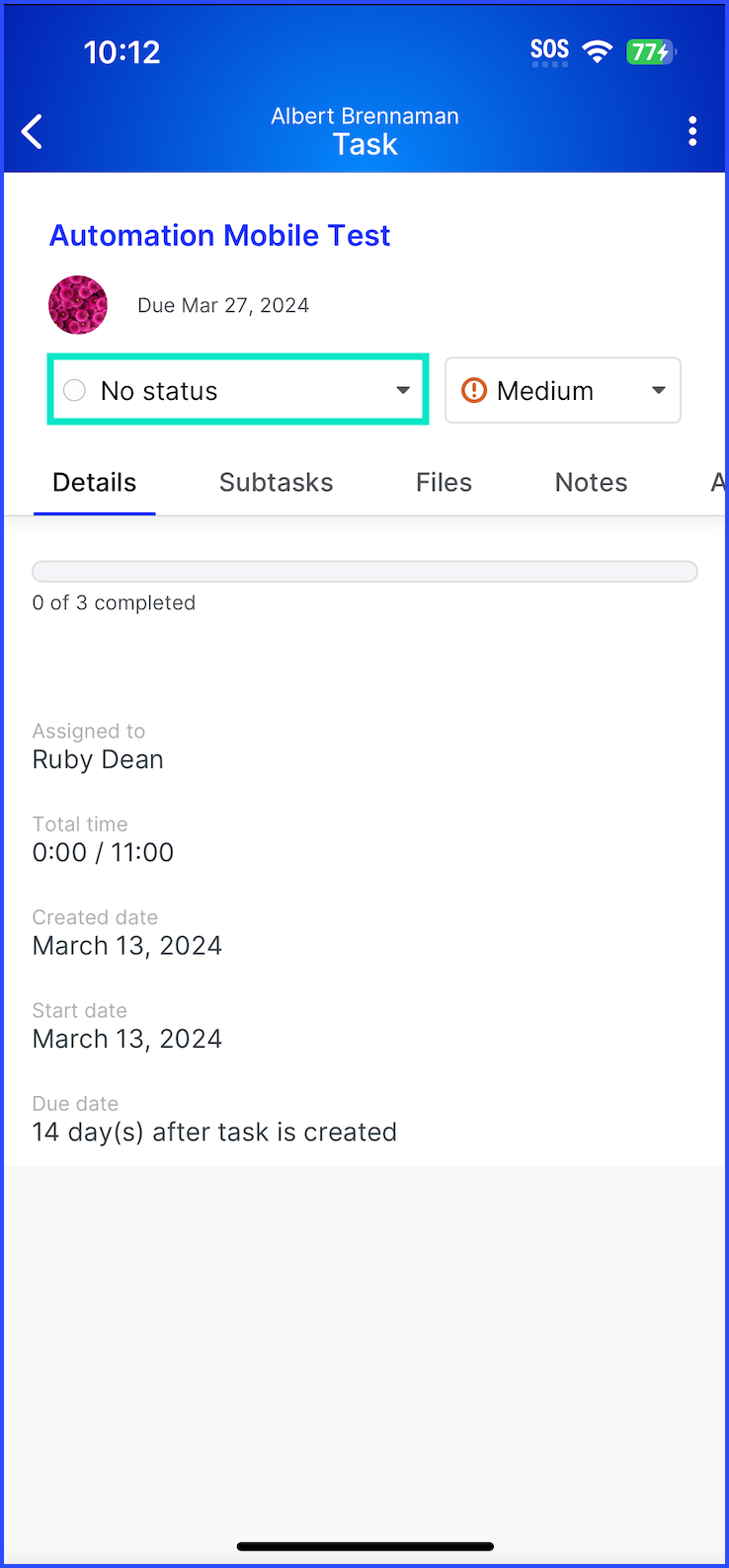This screenshot has height=1568, width=729.
Task: Tap the Total time 0:00 / 11:00 value
Action: (103, 852)
